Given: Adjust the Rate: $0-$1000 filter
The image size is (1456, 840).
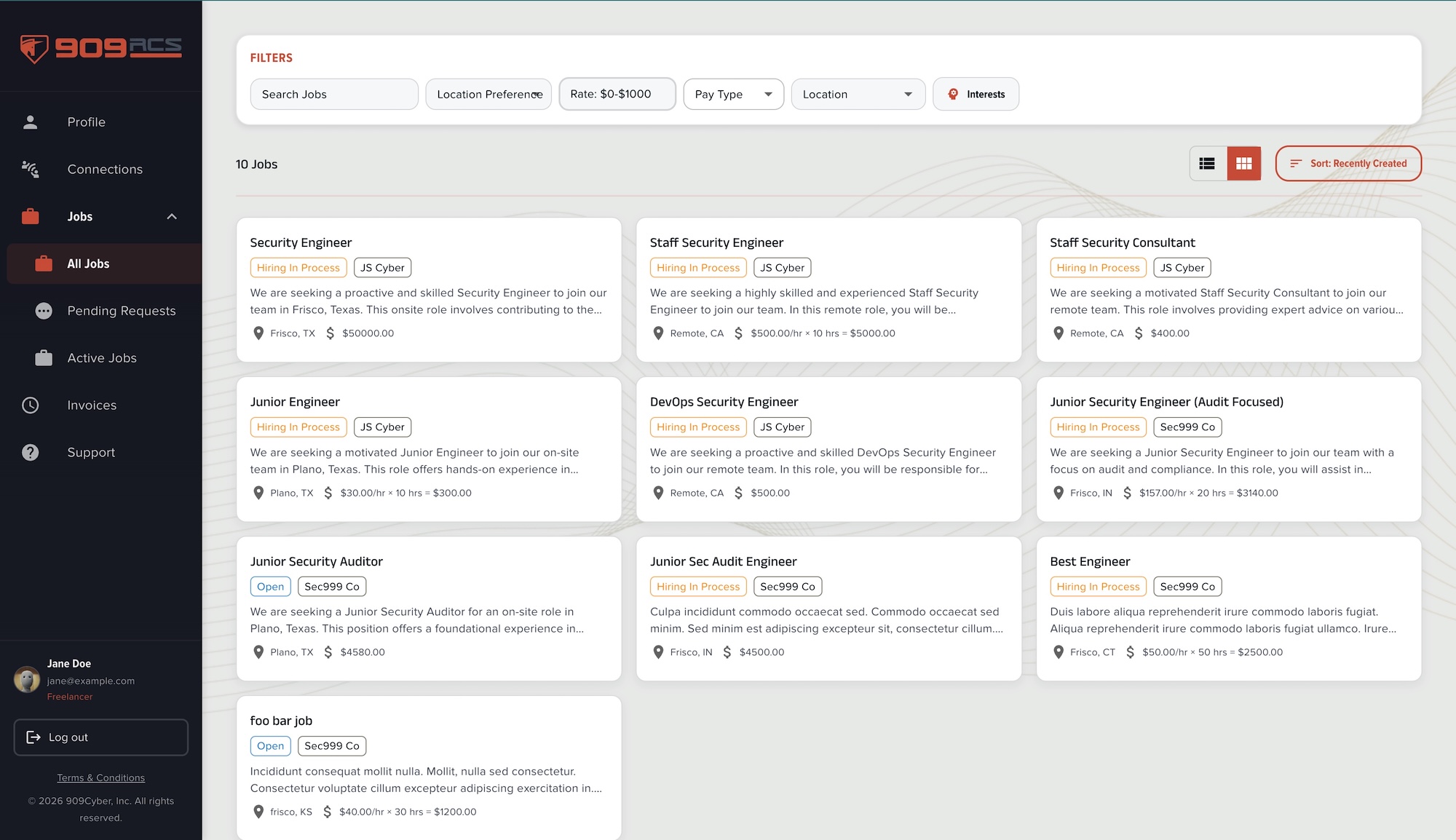Looking at the screenshot, I should coord(617,94).
